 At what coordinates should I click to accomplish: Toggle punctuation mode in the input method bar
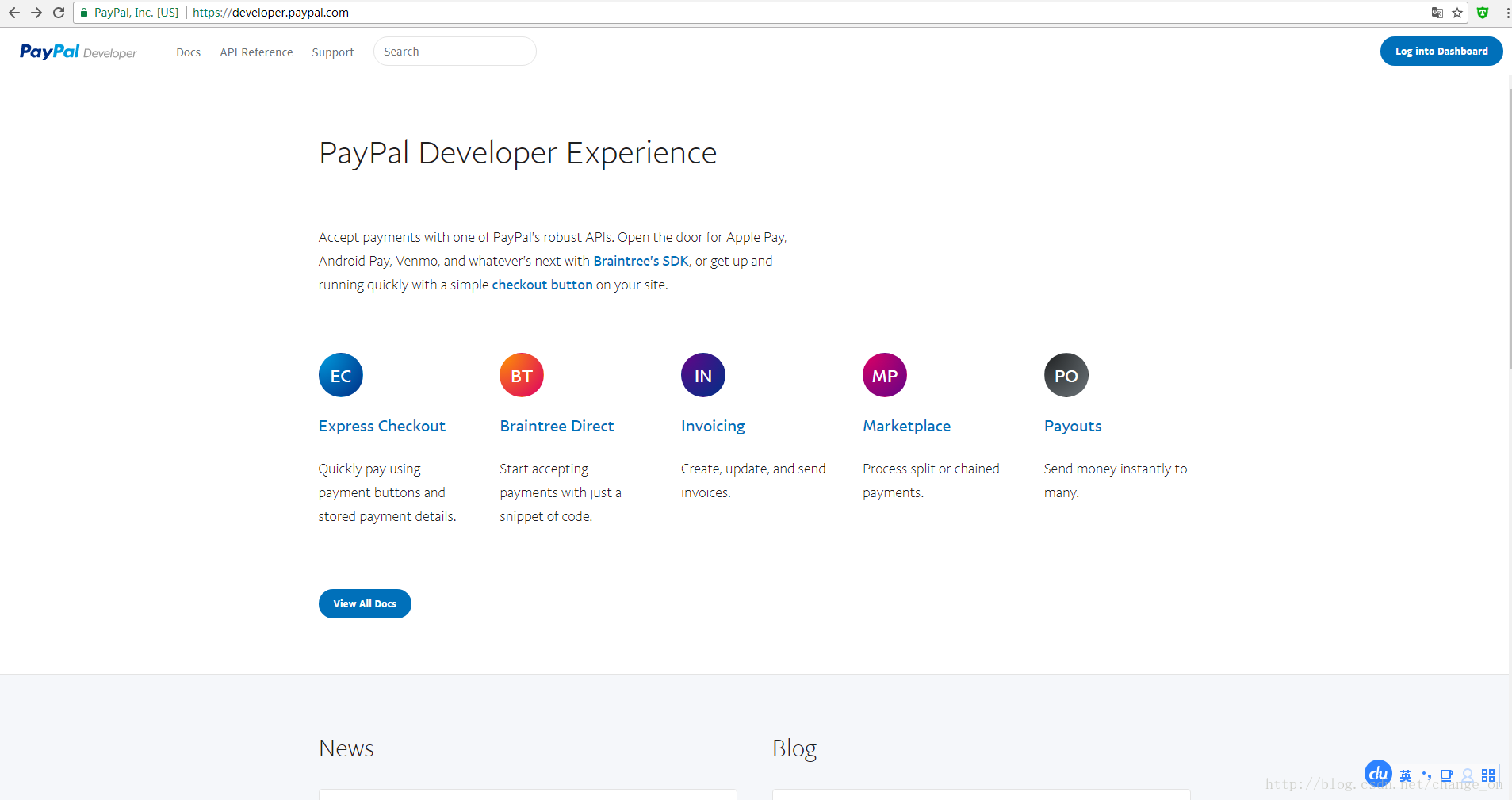tap(1426, 775)
